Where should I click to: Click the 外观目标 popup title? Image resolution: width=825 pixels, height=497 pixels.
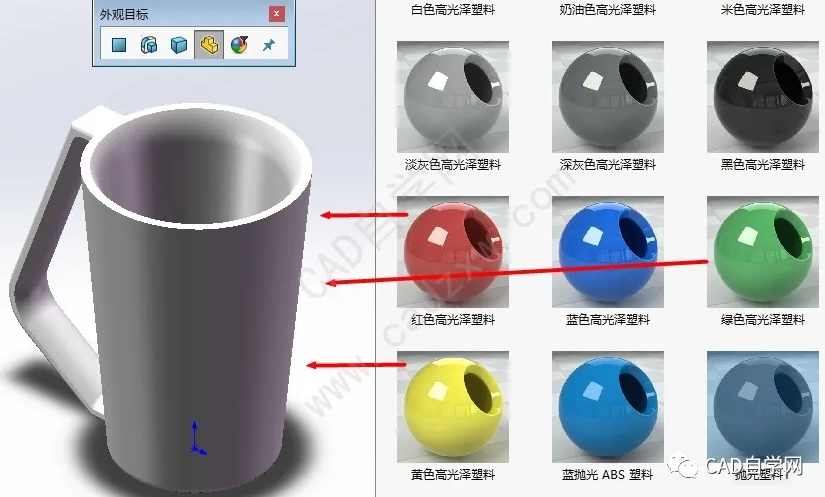124,14
